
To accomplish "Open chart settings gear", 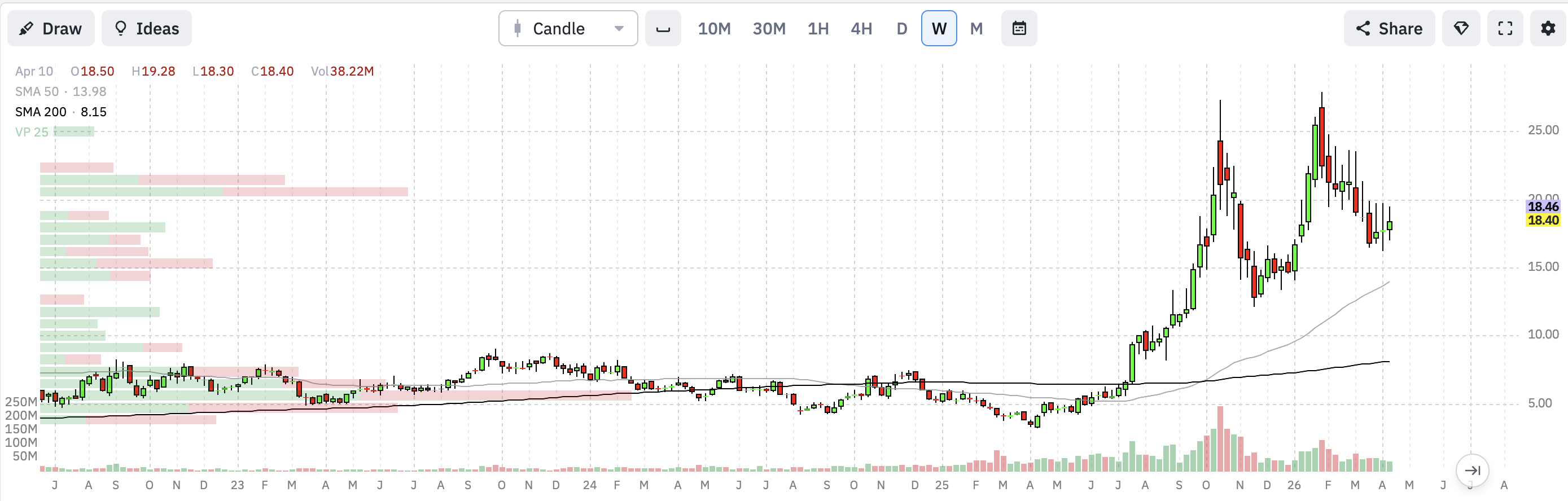I will point(1548,29).
